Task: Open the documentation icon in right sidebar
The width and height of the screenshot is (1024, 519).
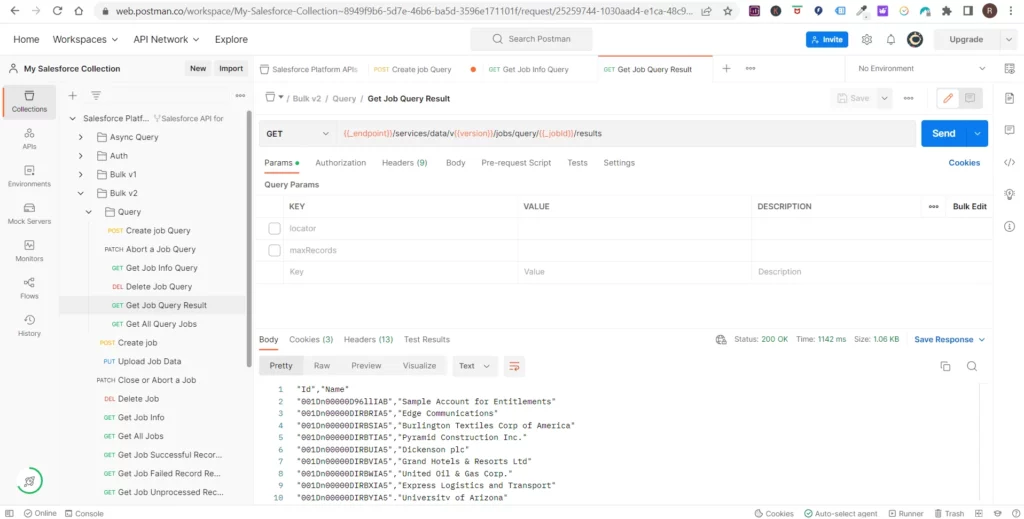Action: pyautogui.click(x=1009, y=98)
